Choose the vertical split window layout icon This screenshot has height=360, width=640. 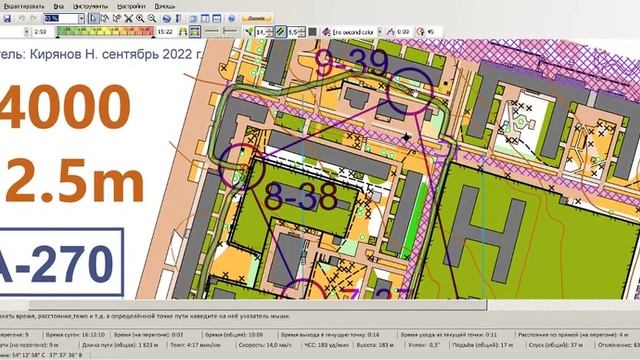(205, 18)
